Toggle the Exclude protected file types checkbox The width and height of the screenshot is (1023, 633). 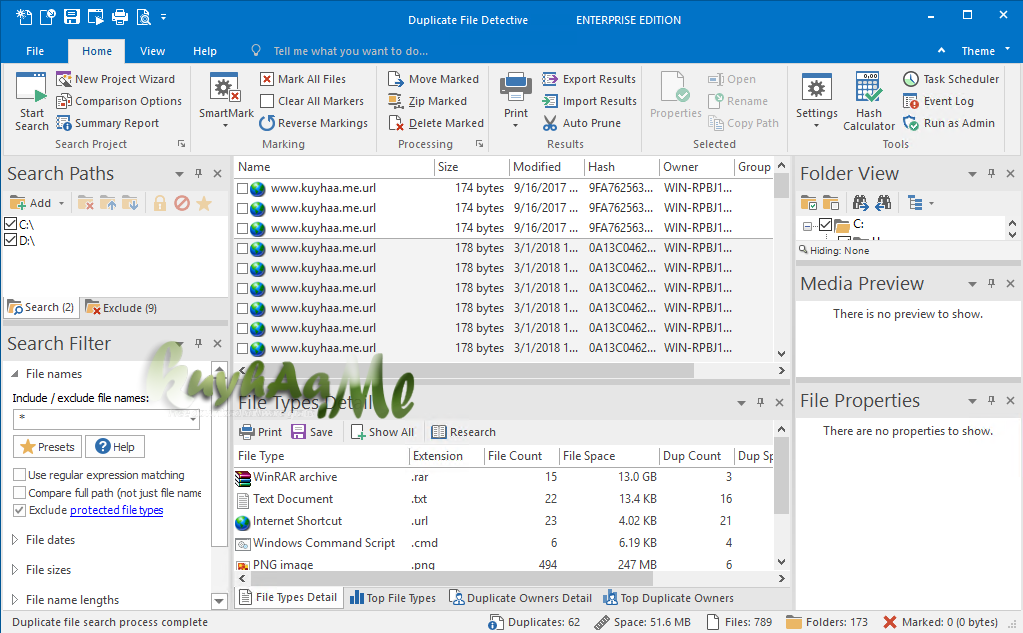[x=20, y=510]
